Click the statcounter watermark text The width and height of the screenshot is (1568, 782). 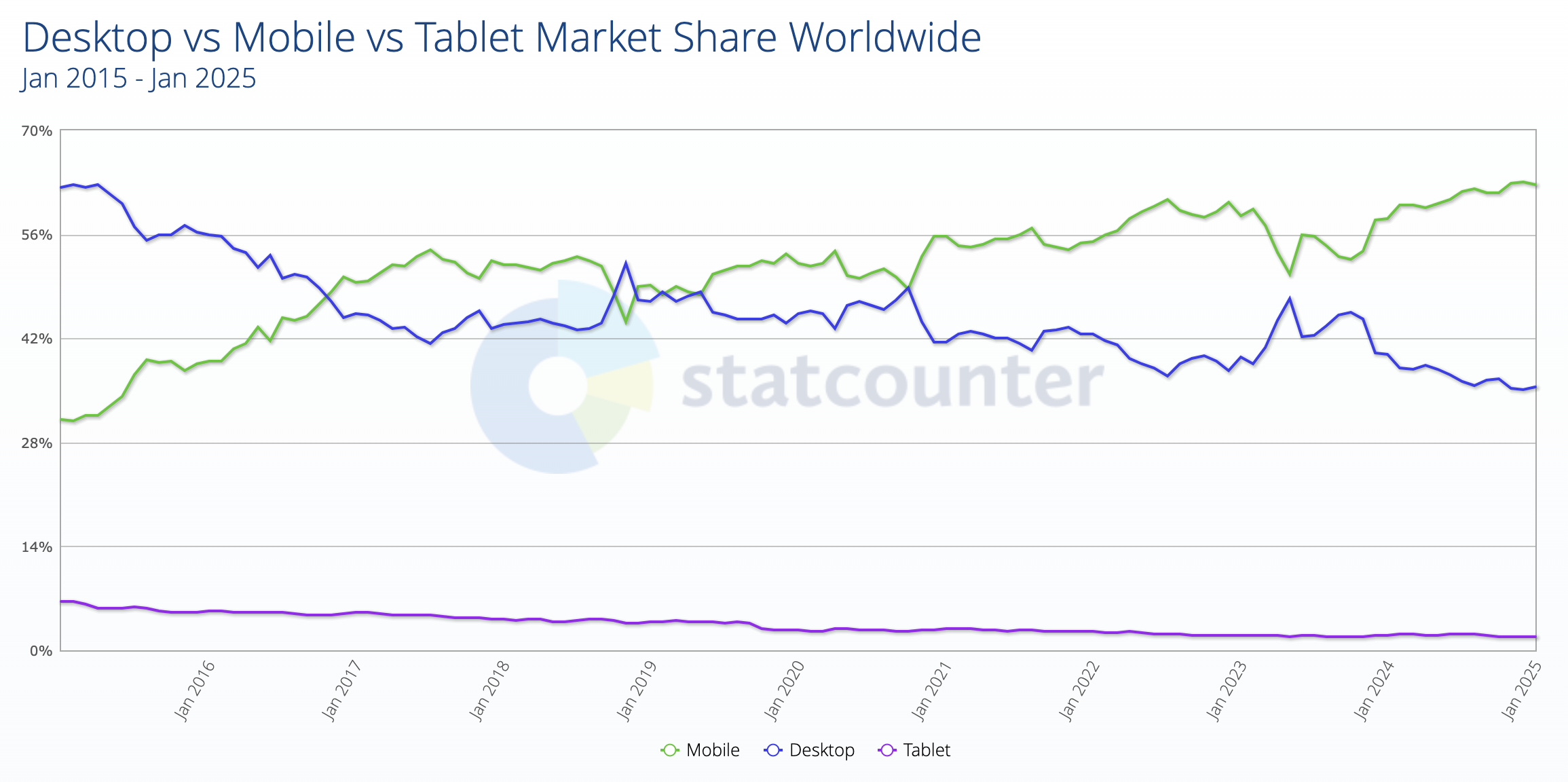(x=892, y=381)
